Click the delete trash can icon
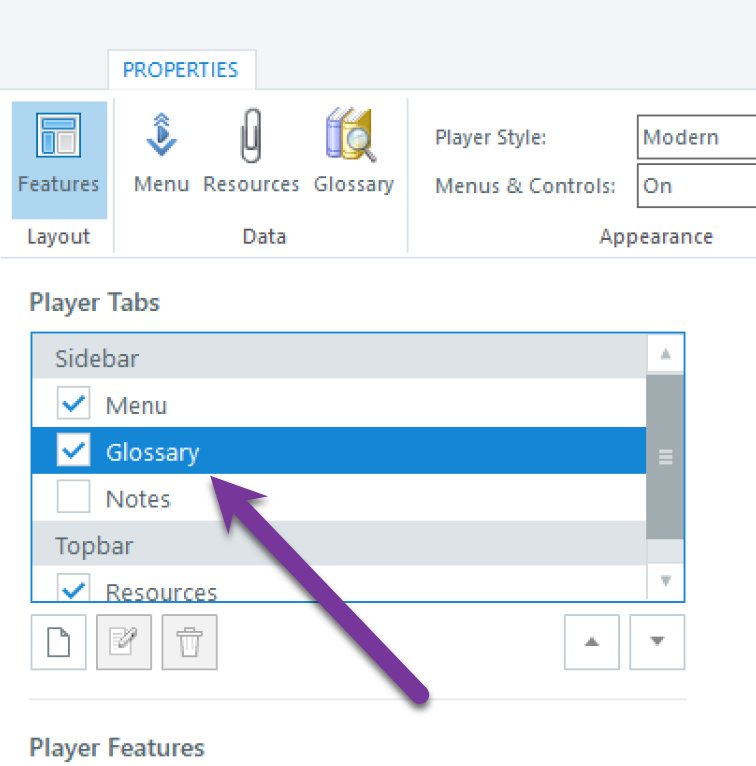756x766 pixels. click(x=189, y=642)
